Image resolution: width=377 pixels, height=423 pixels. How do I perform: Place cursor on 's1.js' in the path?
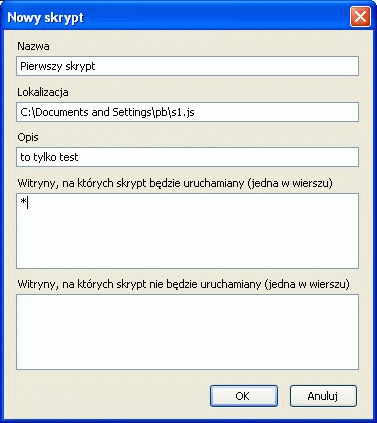click(182, 112)
